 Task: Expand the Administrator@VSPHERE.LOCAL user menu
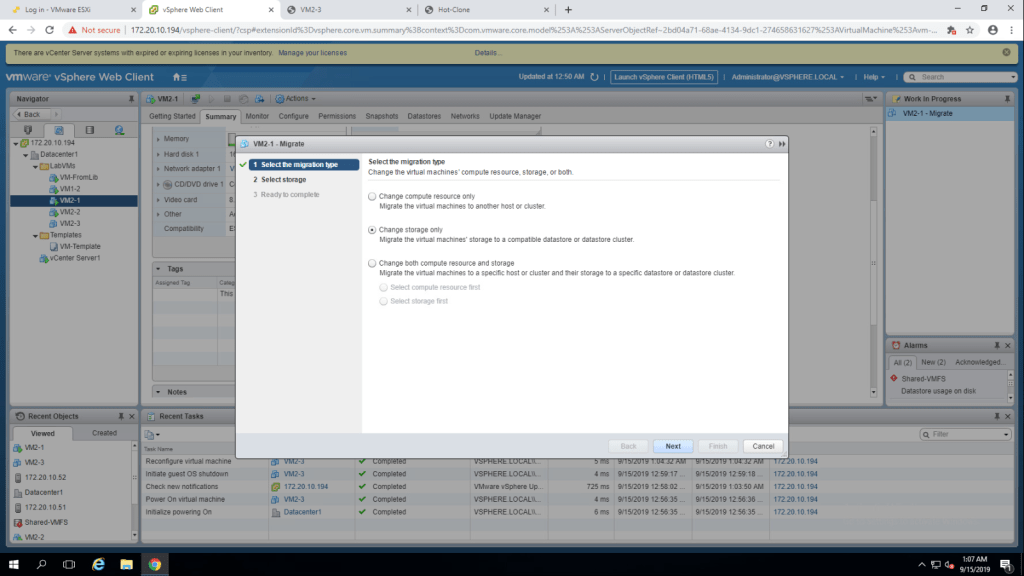[x=787, y=77]
